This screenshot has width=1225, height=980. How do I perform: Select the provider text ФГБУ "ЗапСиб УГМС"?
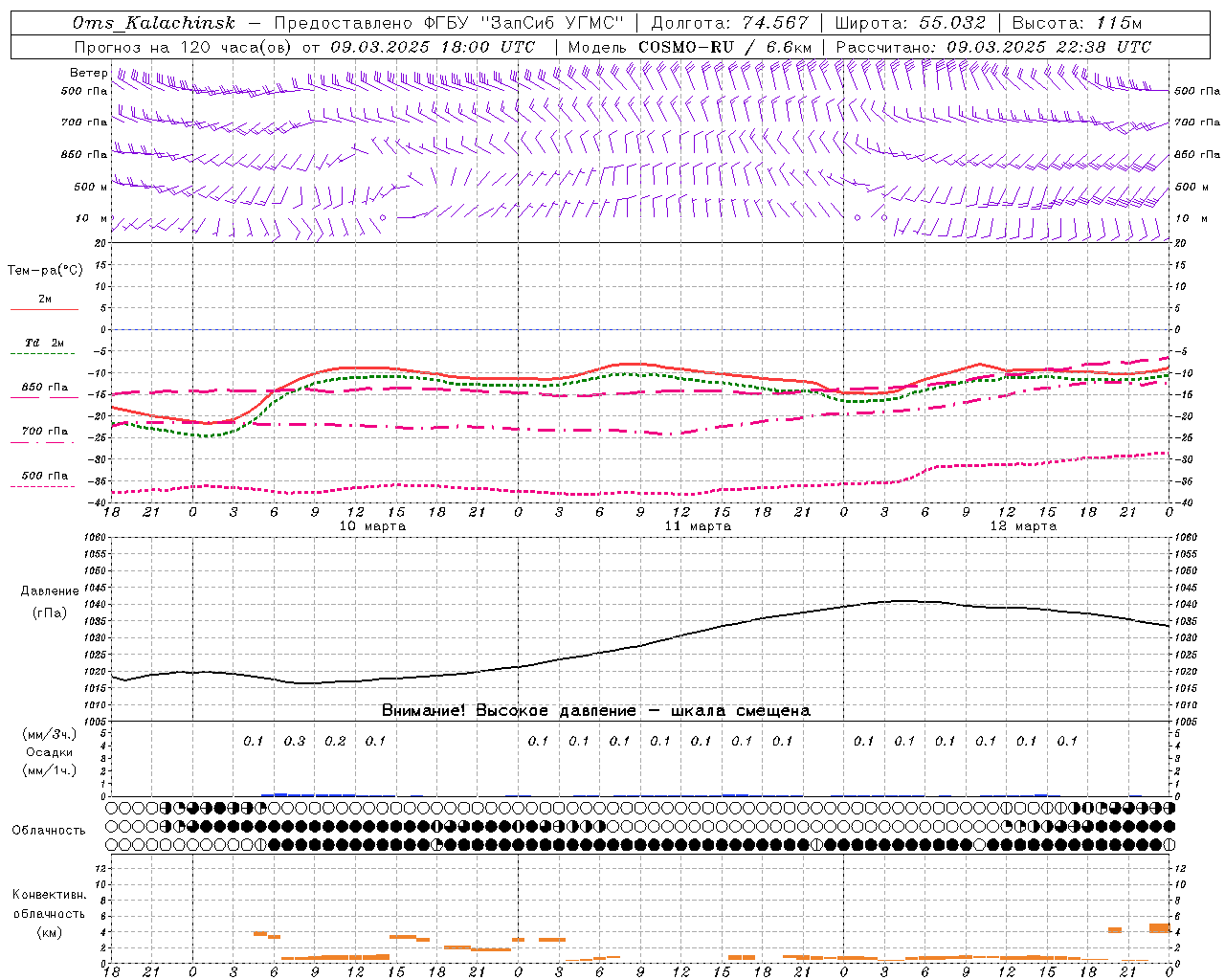click(523, 23)
